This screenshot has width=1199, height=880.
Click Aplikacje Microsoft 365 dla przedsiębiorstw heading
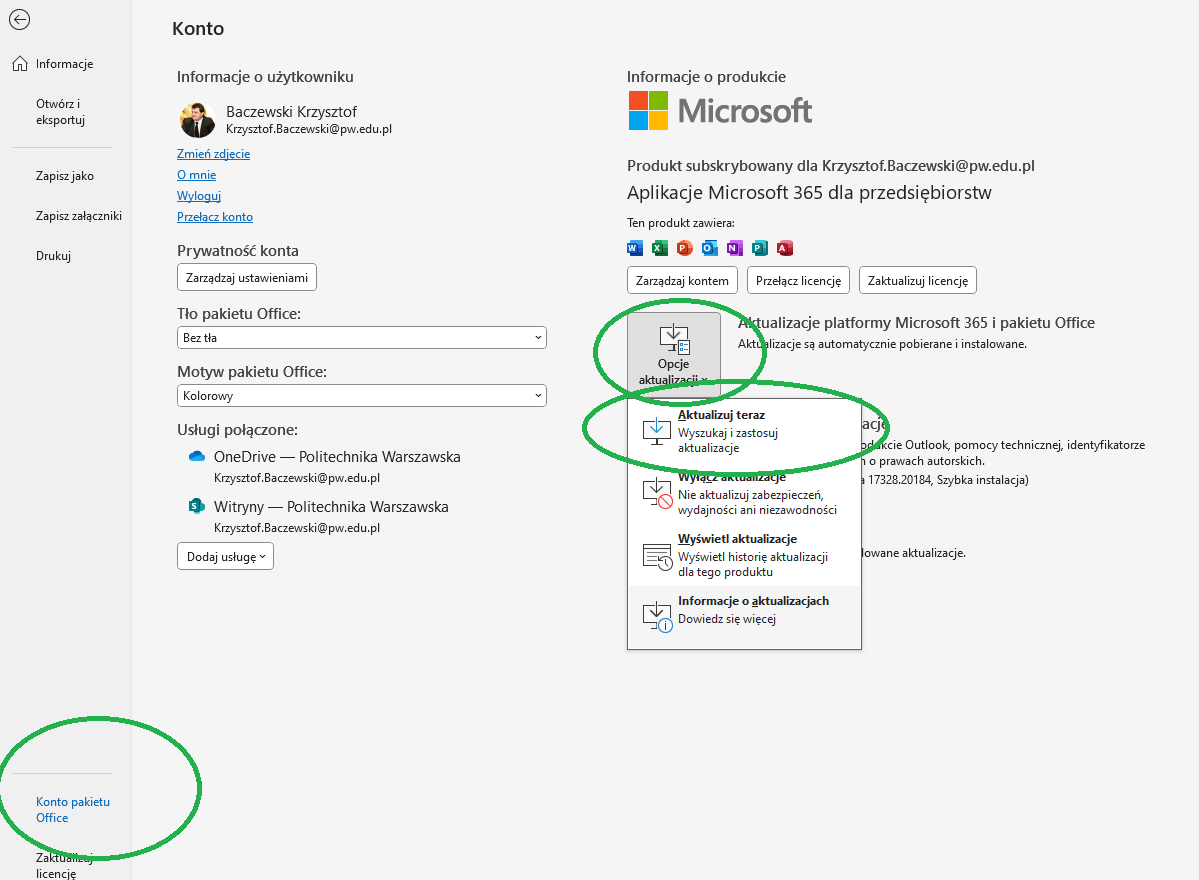pos(809,193)
